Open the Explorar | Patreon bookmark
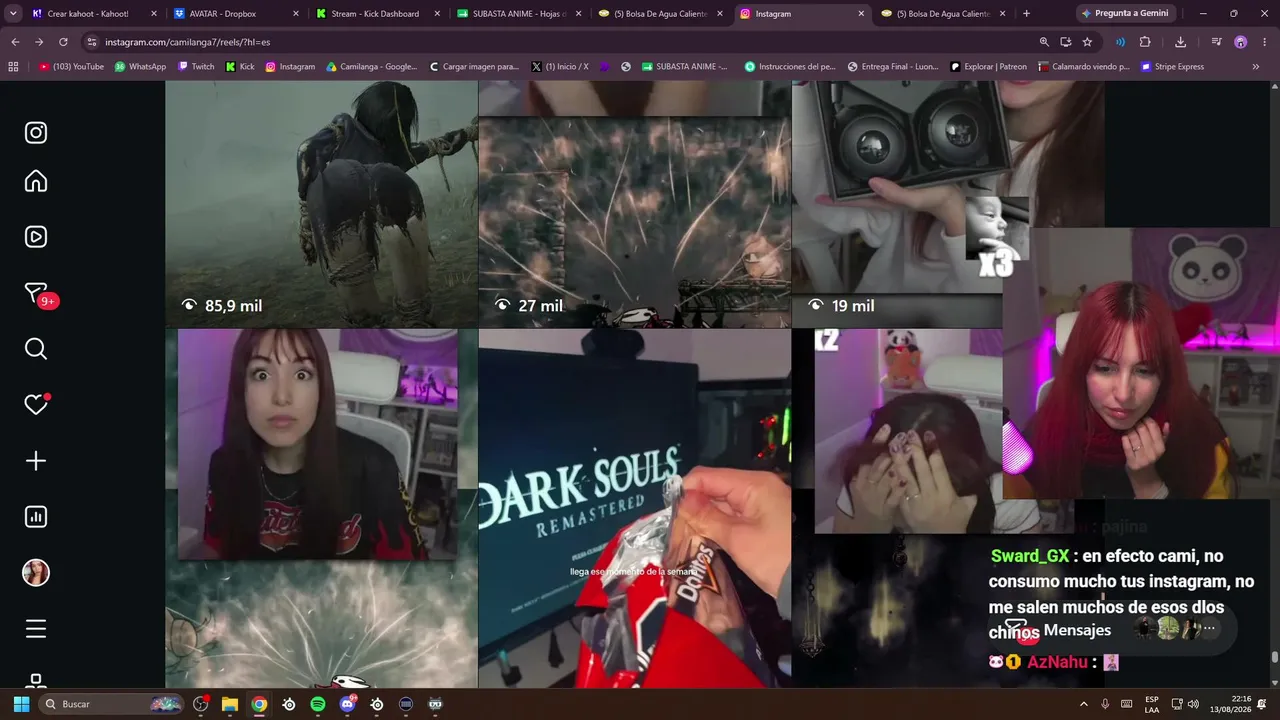 [987, 67]
